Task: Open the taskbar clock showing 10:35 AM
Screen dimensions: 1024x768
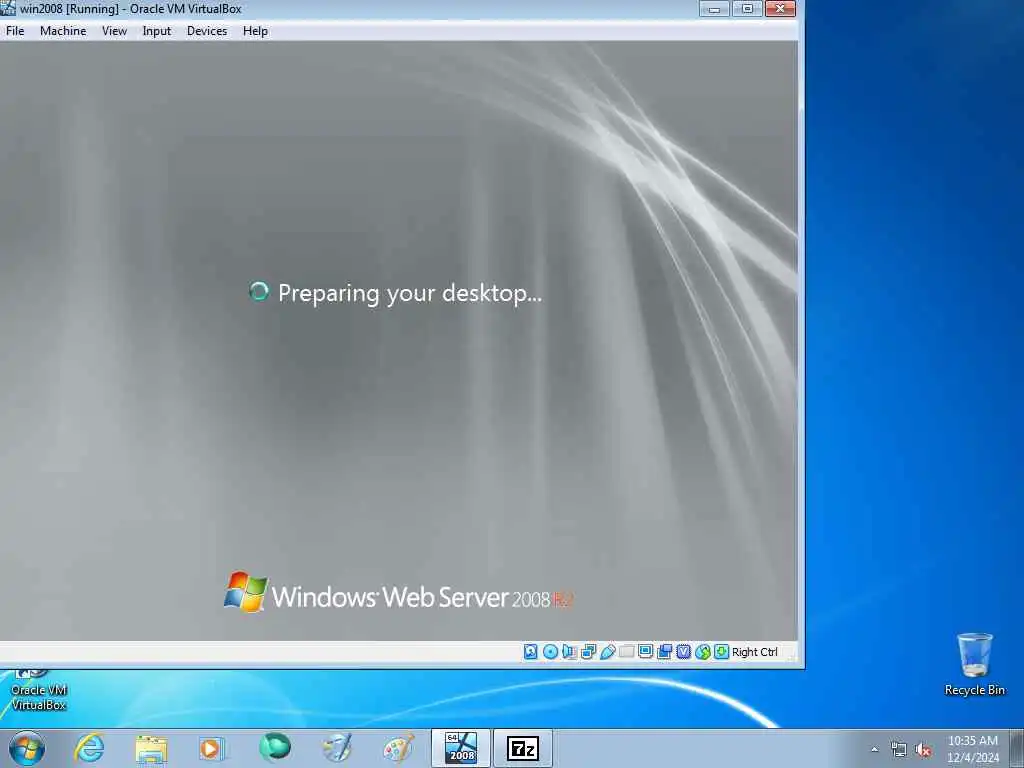Action: click(973, 748)
